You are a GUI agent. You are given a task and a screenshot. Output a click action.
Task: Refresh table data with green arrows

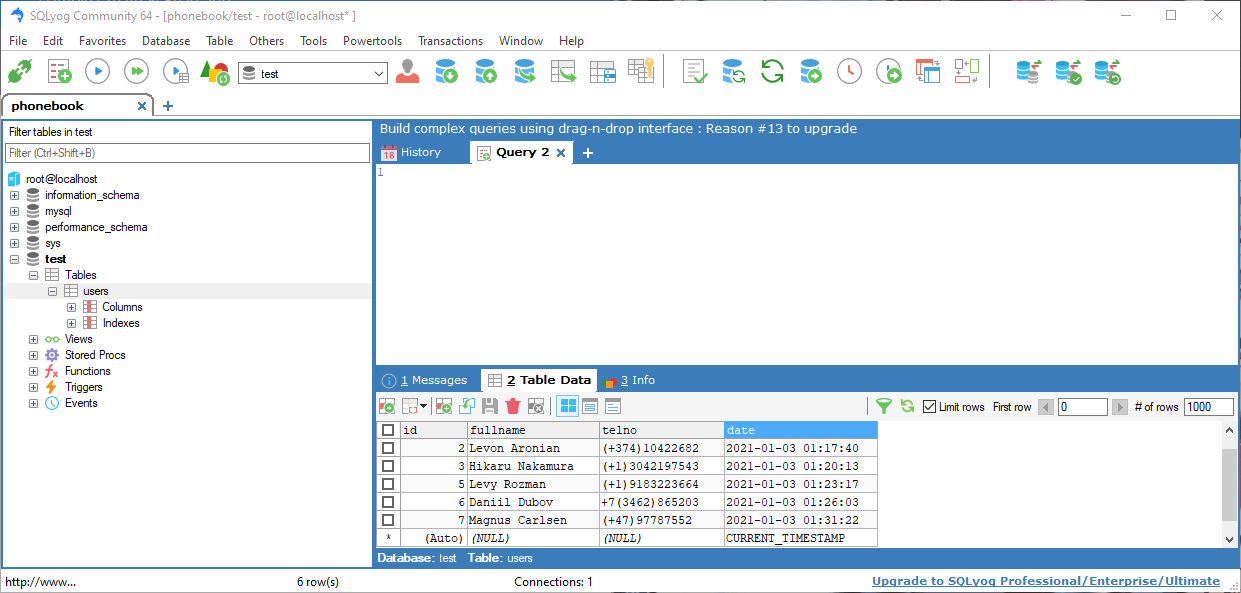pos(907,406)
